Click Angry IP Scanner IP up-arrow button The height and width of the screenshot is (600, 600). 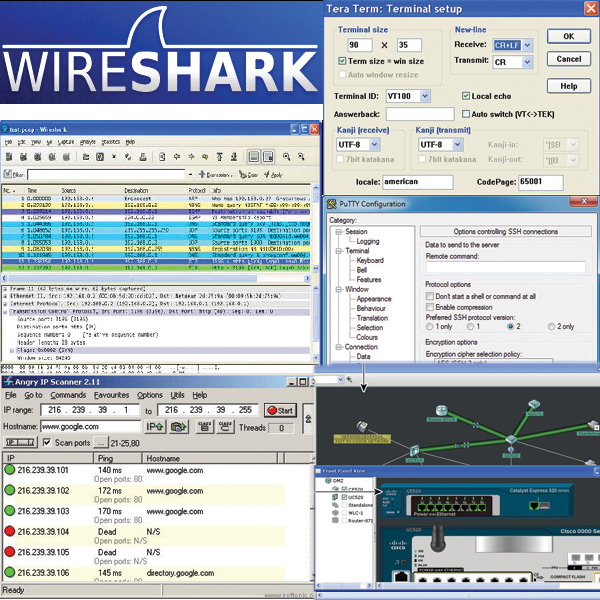(x=155, y=426)
